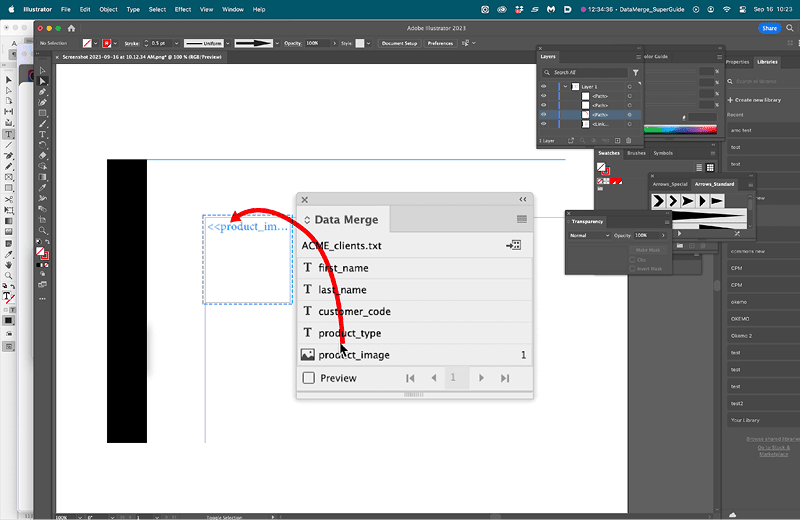Click the Document Setup button
Image resolution: width=800 pixels, height=520 pixels.
[x=399, y=43]
